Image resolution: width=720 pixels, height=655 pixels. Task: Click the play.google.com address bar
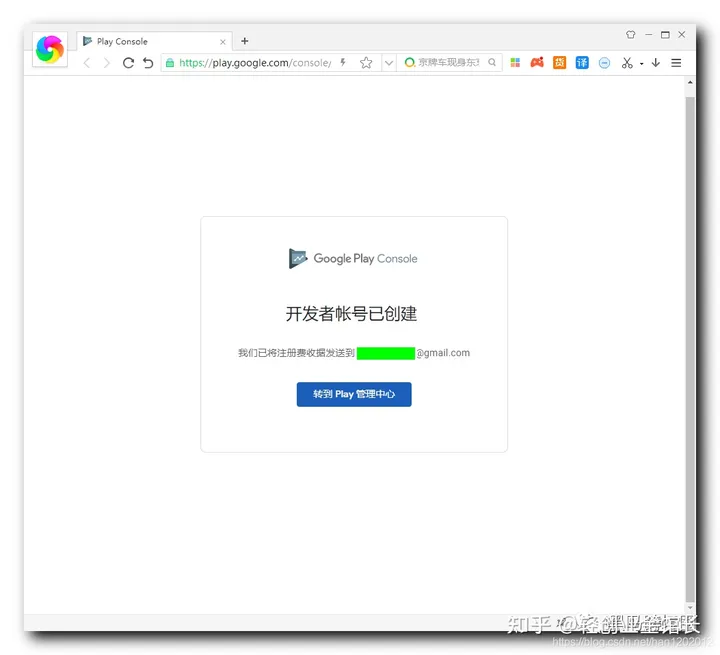point(255,63)
